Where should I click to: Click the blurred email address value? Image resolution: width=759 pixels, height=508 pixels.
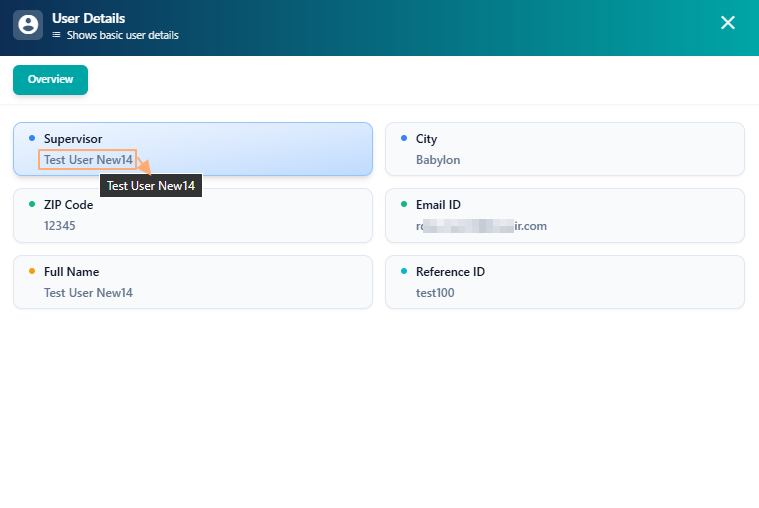coord(481,226)
